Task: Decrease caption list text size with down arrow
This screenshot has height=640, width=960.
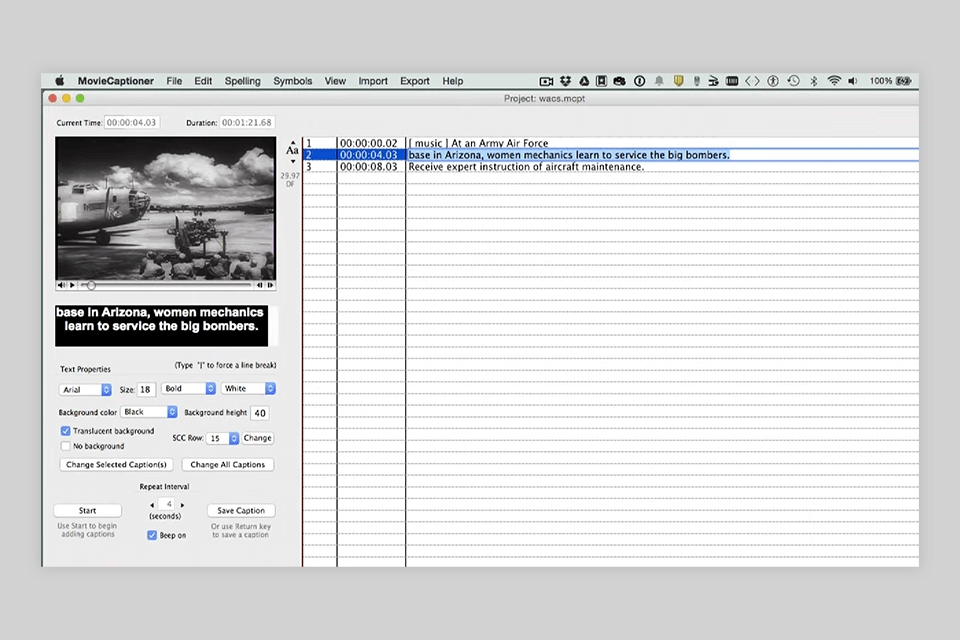Action: 293,161
